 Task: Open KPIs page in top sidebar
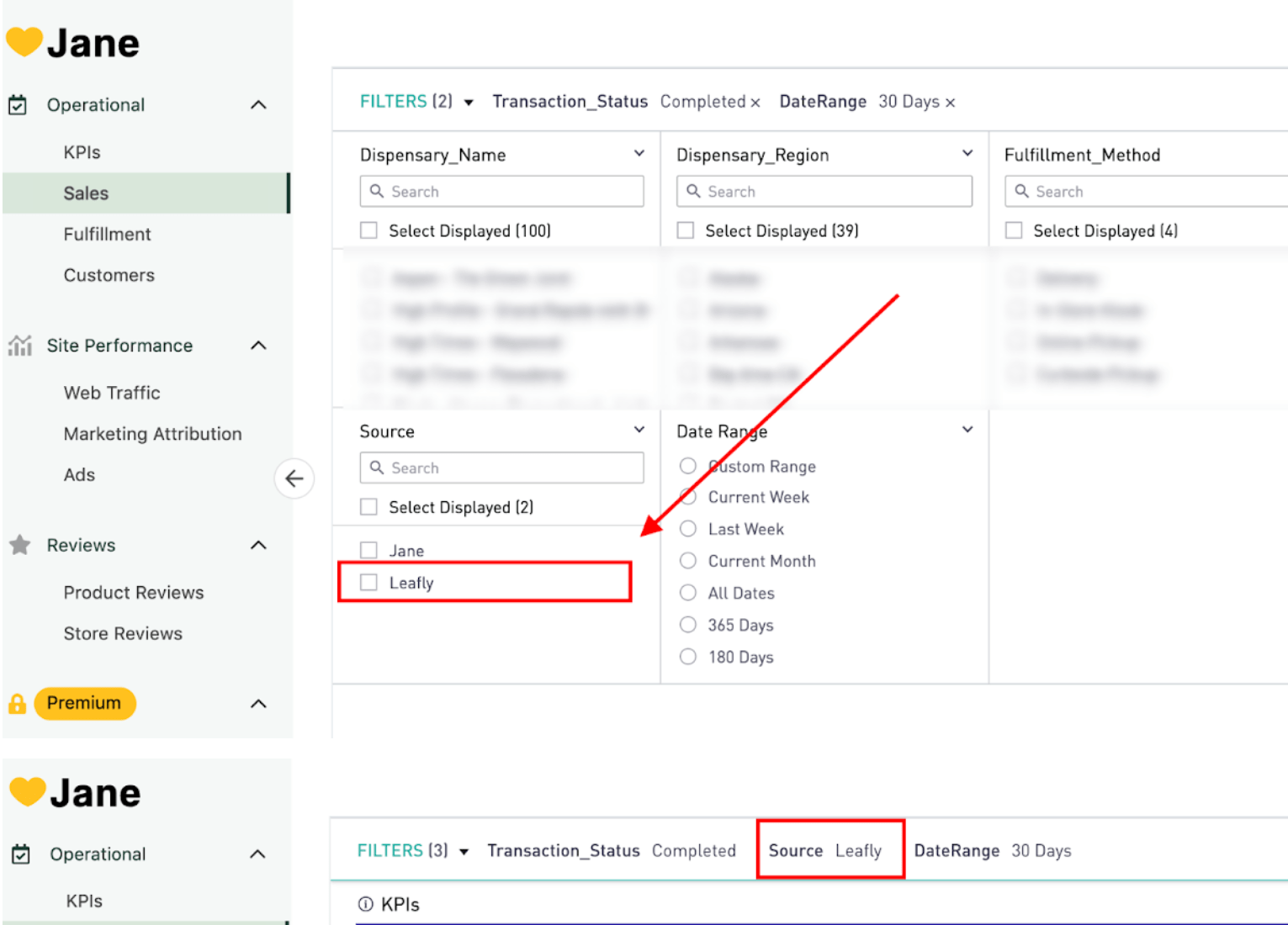[82, 152]
